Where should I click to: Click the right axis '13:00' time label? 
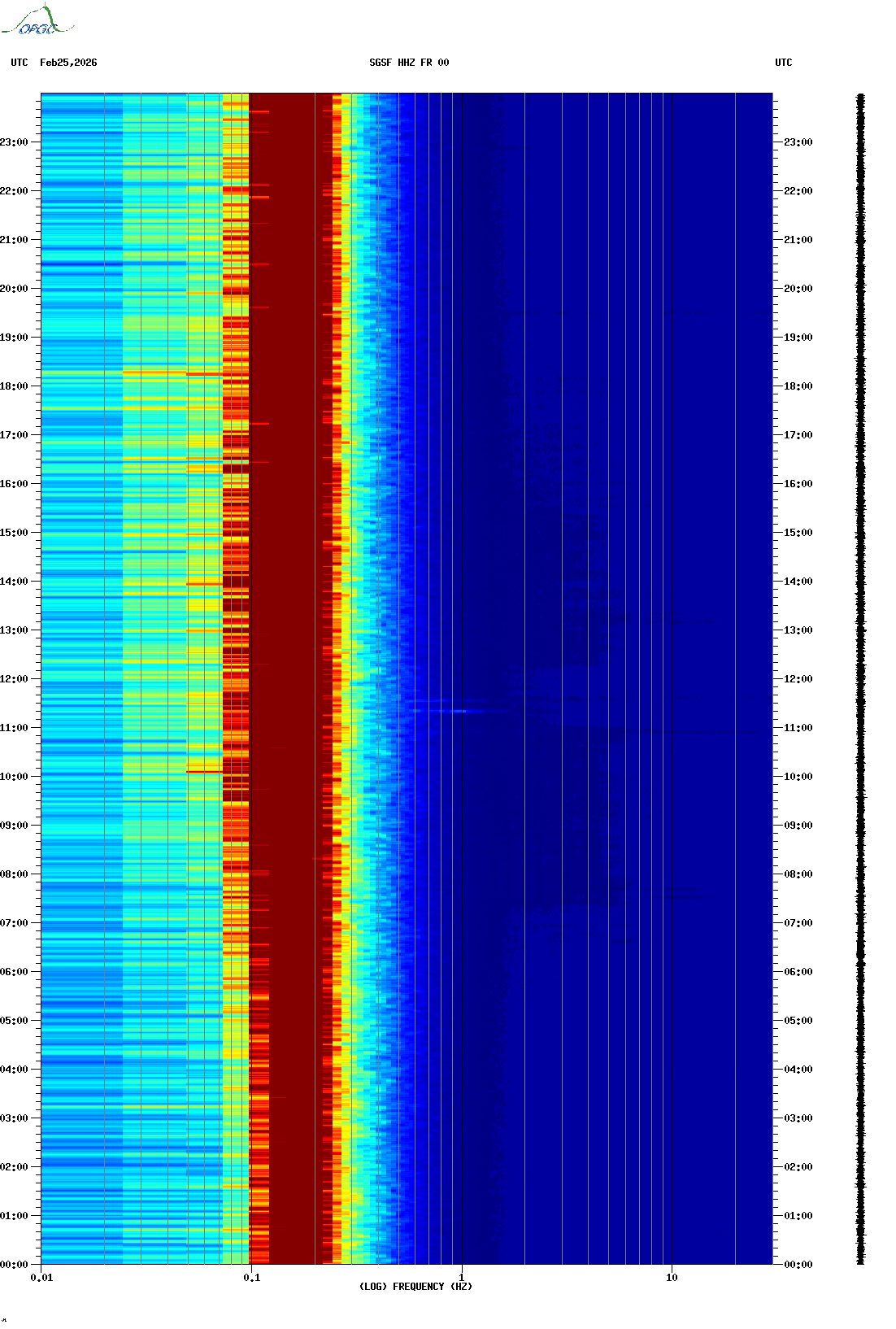click(x=798, y=630)
